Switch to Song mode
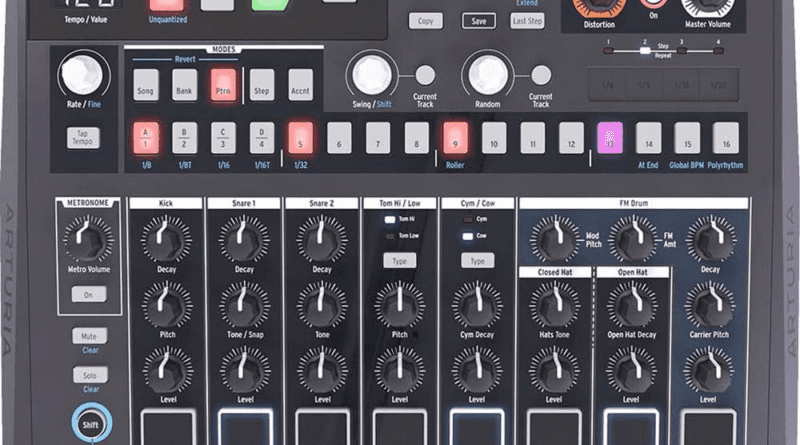 point(146,82)
